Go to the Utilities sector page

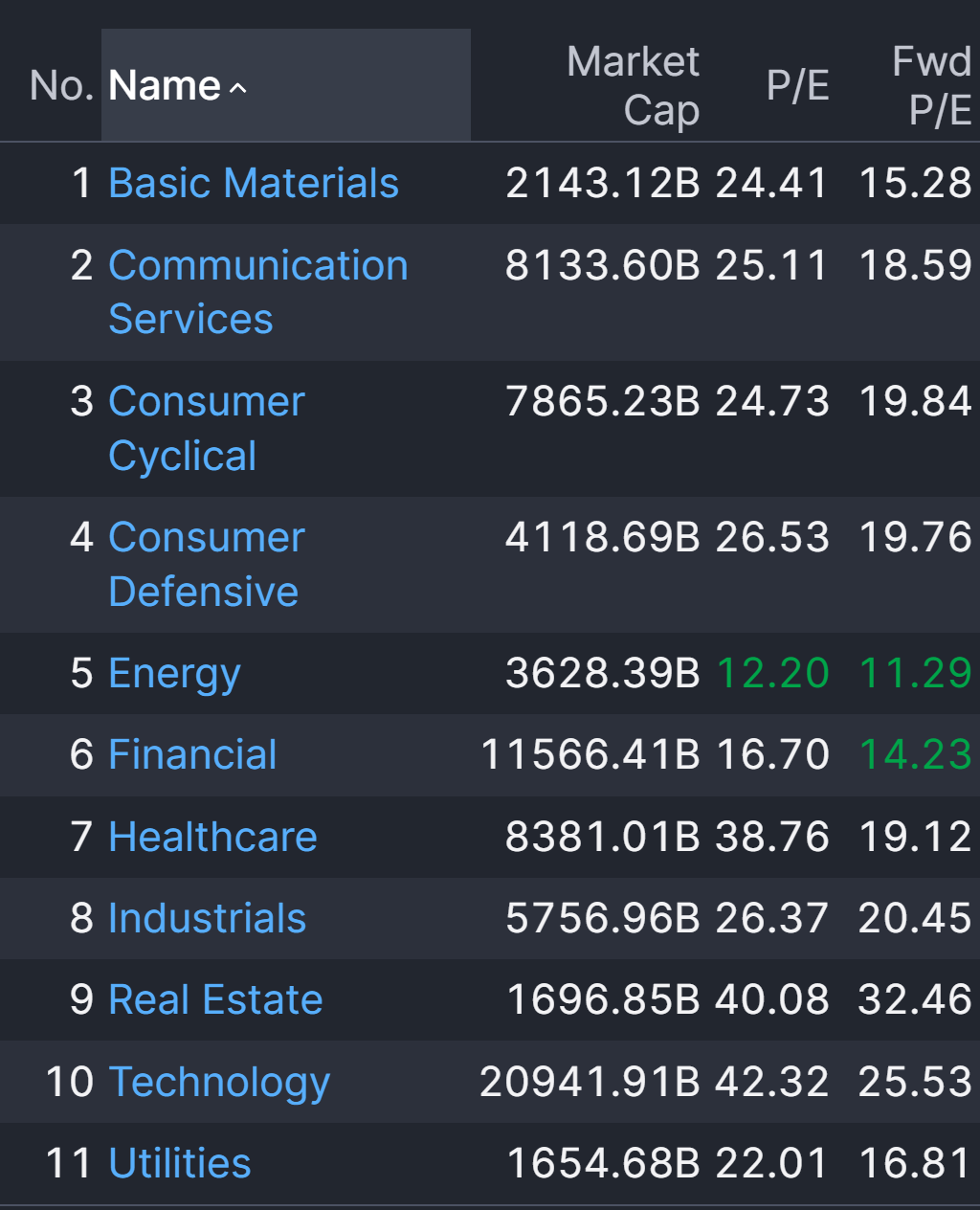[x=180, y=1163]
